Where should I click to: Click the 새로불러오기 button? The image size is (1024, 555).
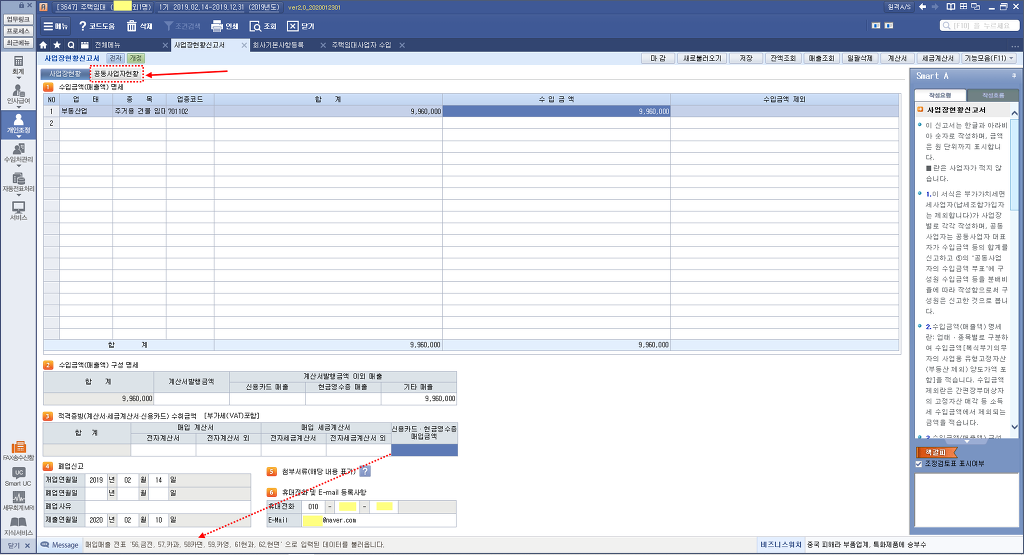[x=701, y=59]
